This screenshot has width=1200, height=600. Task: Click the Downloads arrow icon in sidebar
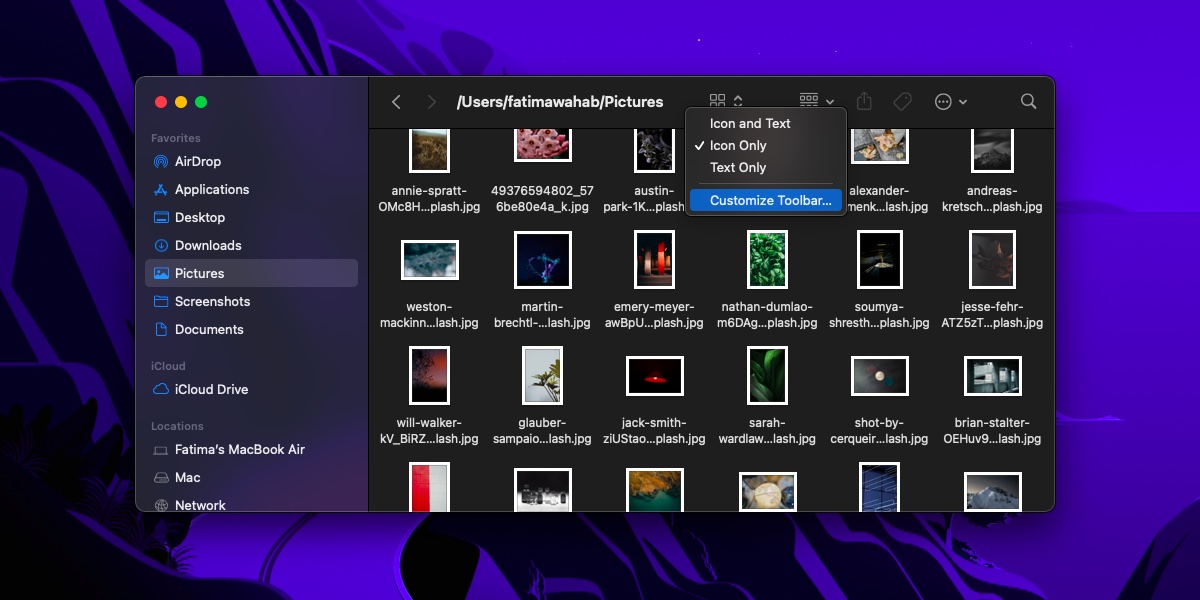pyautogui.click(x=161, y=245)
